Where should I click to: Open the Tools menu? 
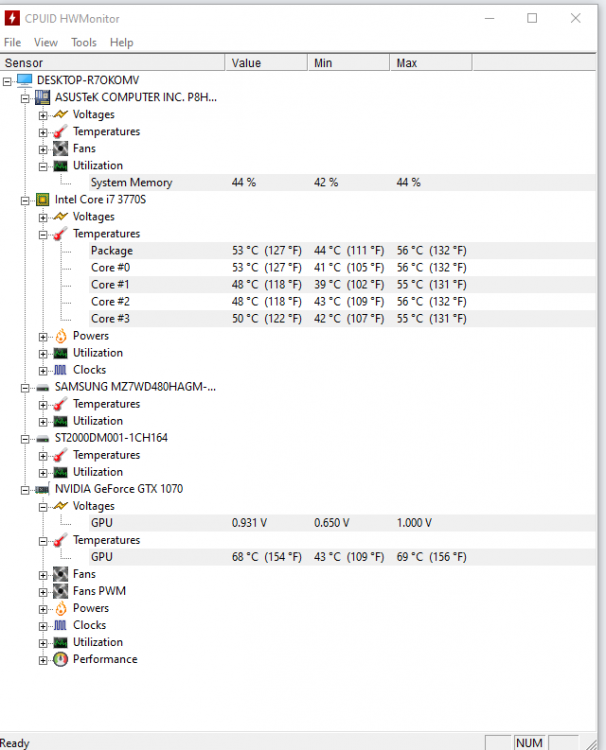[84, 43]
